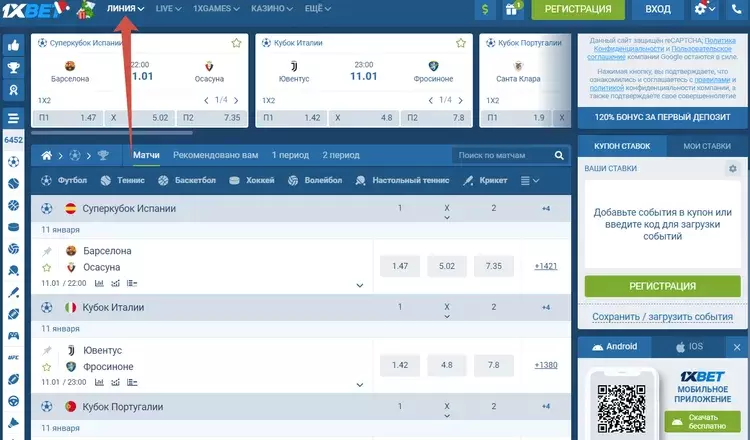The image size is (750, 440).
Task: Filter by Теннис sport
Action: click(123, 181)
